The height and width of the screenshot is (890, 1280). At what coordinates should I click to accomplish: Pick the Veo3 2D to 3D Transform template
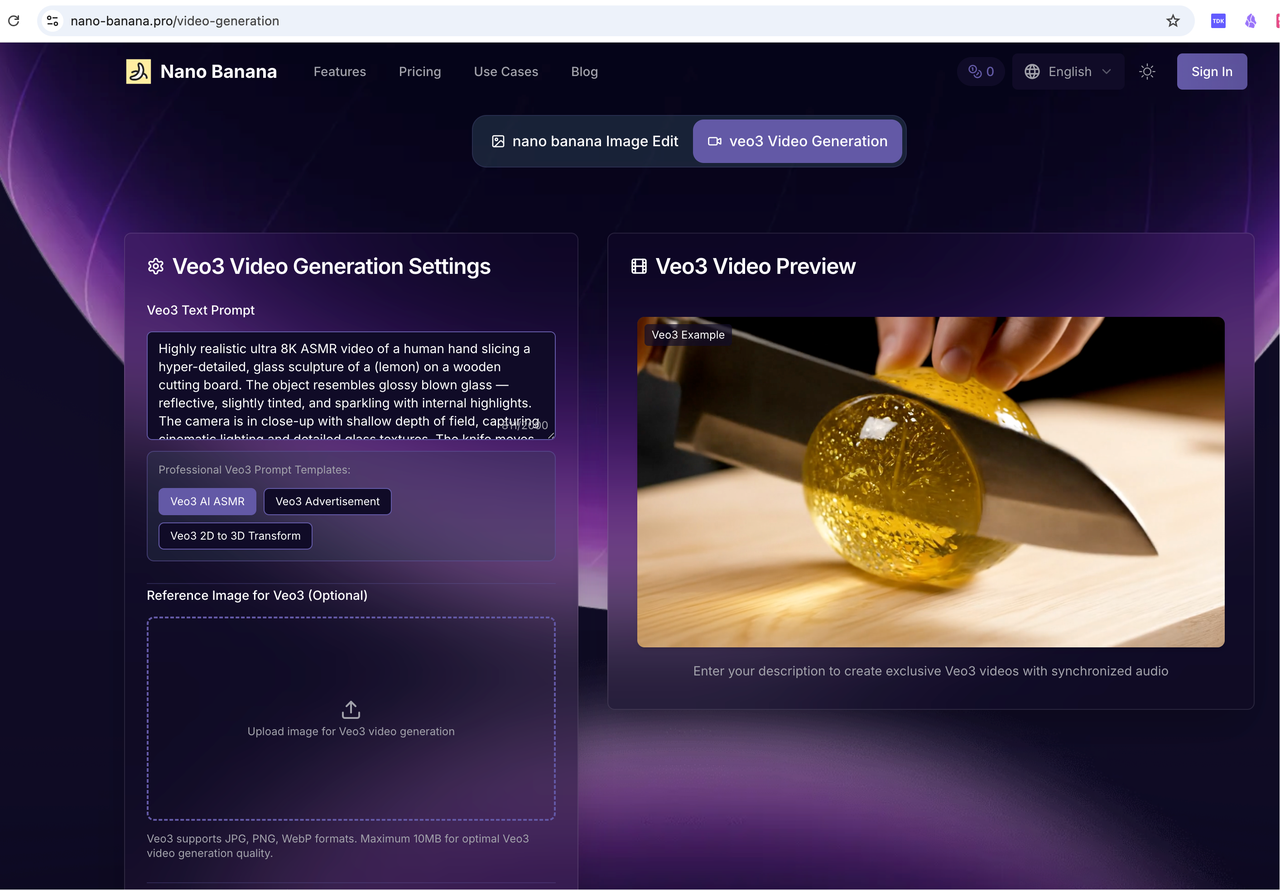[x=235, y=536]
